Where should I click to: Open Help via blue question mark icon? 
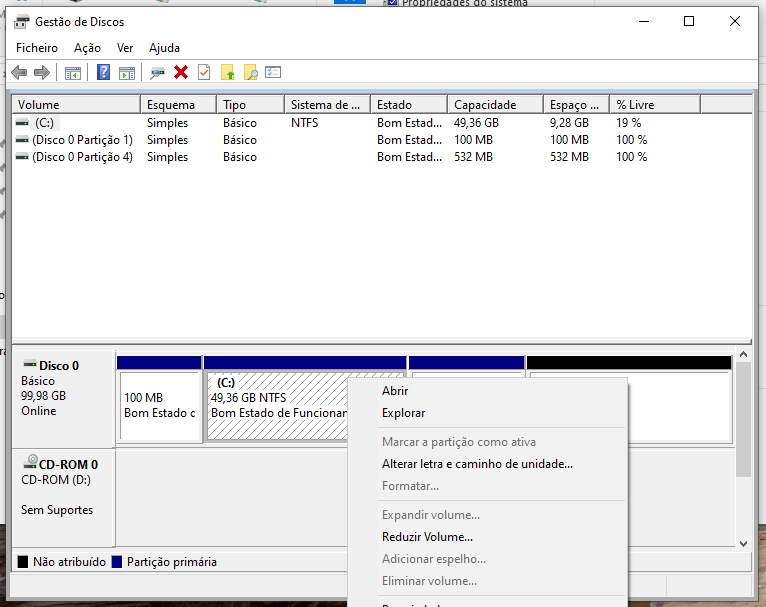[103, 72]
